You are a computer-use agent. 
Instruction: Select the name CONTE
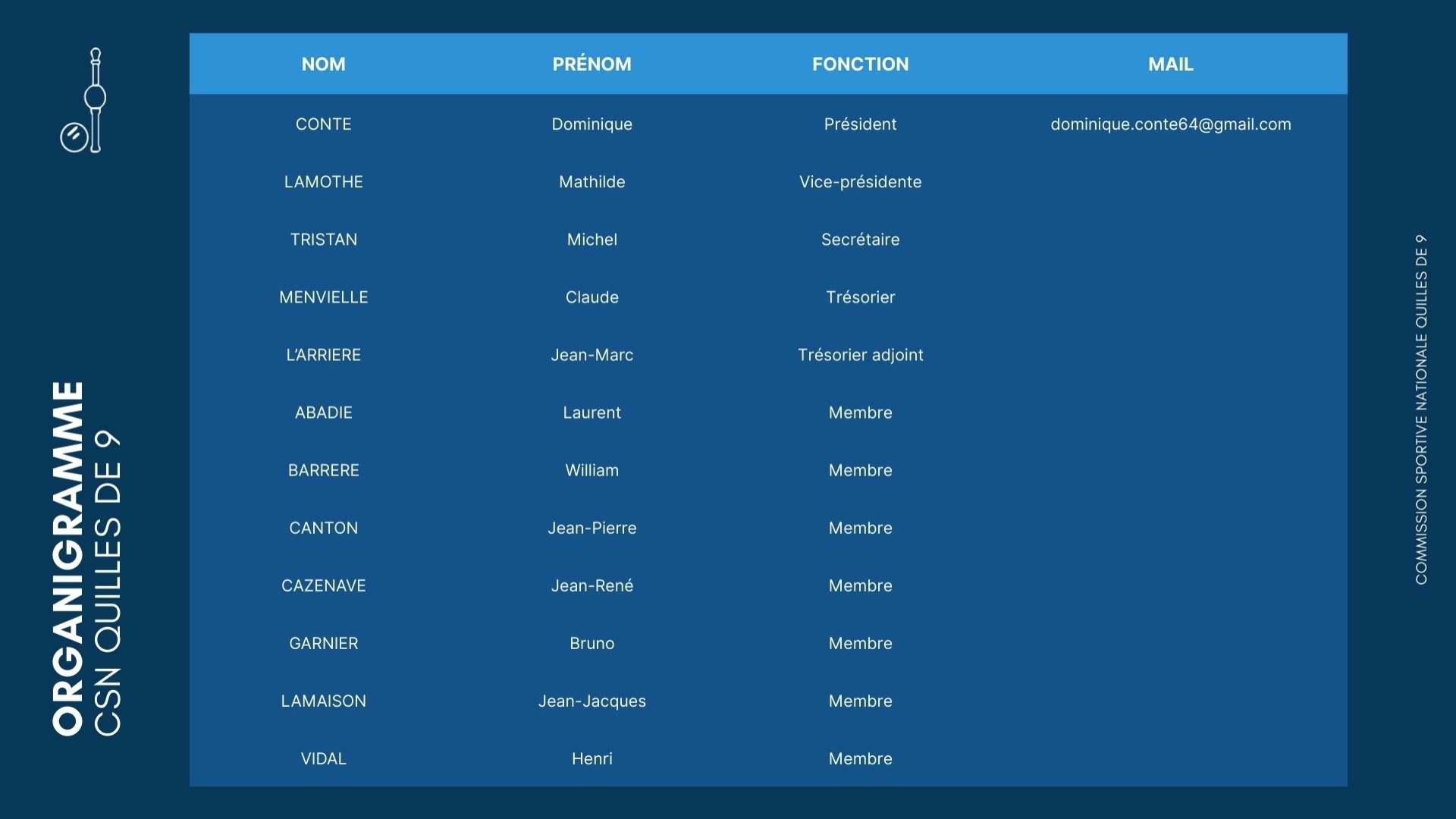point(324,124)
